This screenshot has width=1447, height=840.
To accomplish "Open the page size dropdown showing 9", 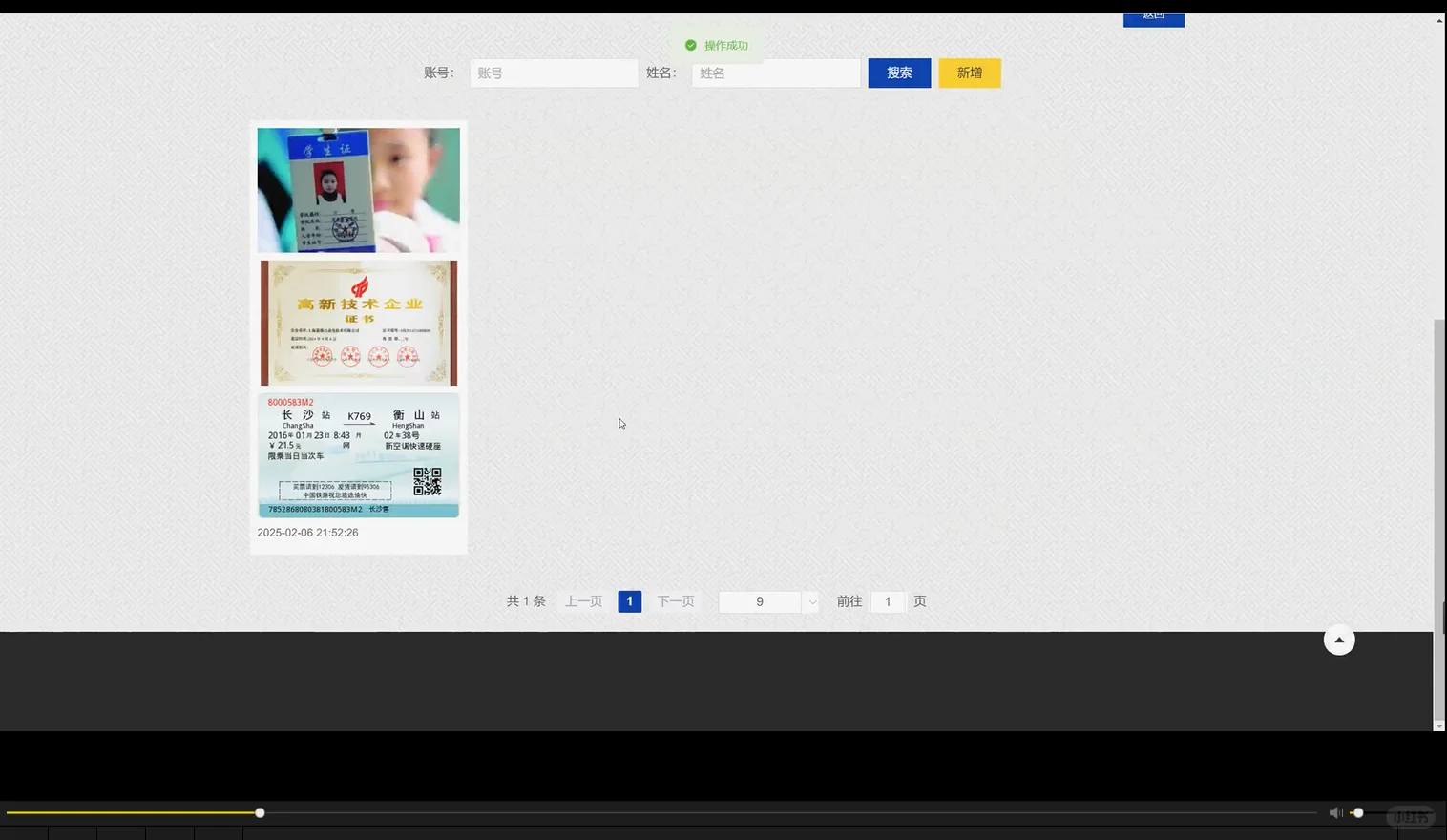I will (767, 601).
